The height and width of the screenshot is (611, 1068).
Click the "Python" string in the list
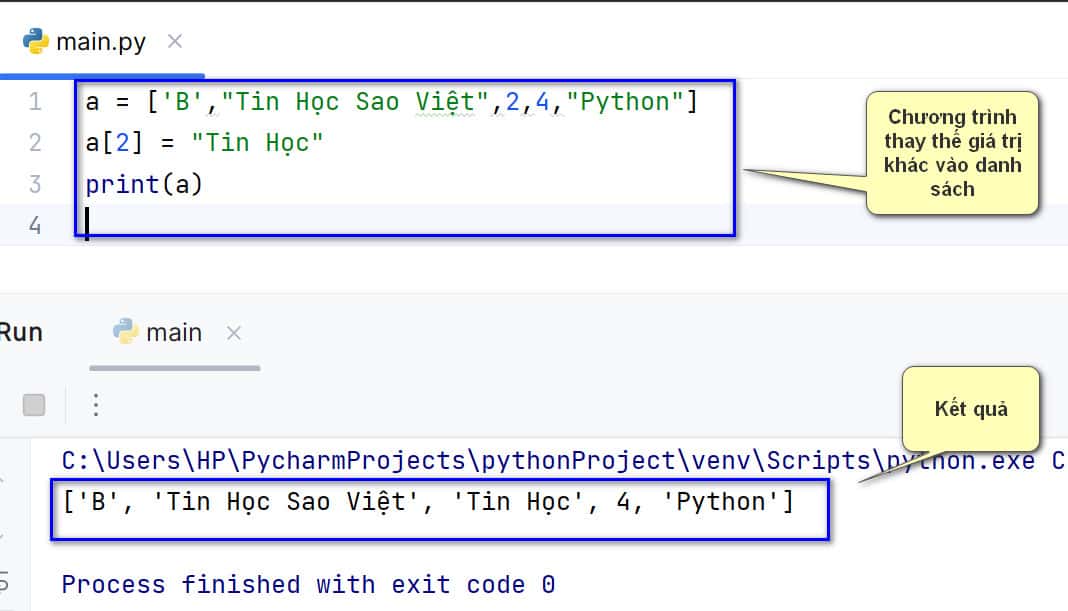click(625, 102)
